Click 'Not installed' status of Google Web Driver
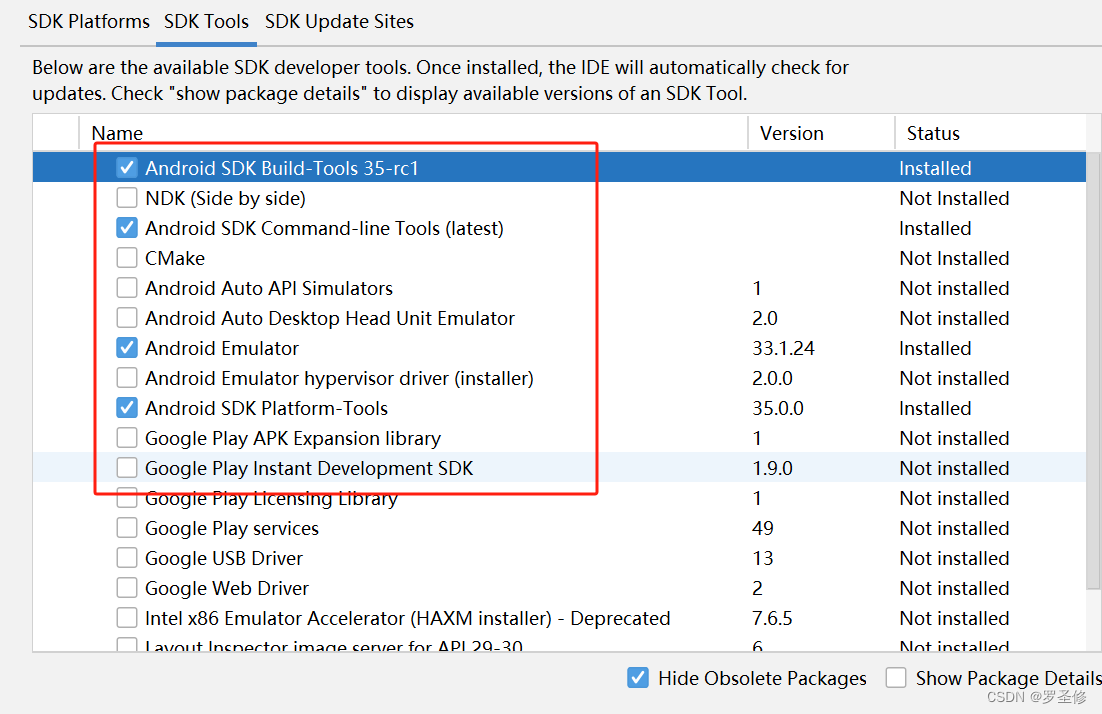 tap(954, 588)
